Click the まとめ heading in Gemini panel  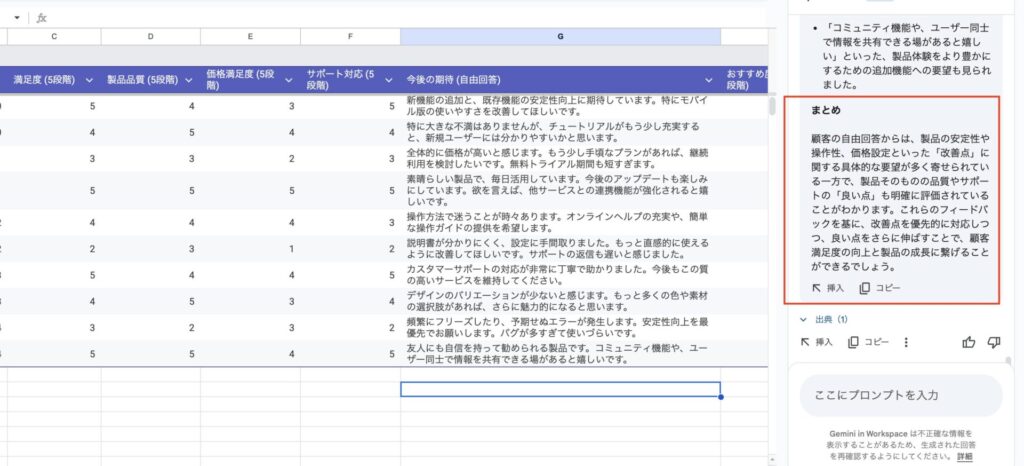[825, 110]
